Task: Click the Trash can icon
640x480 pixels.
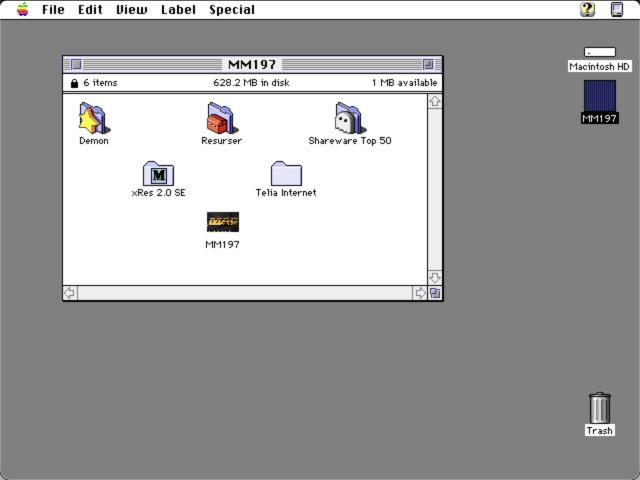Action: 600,408
